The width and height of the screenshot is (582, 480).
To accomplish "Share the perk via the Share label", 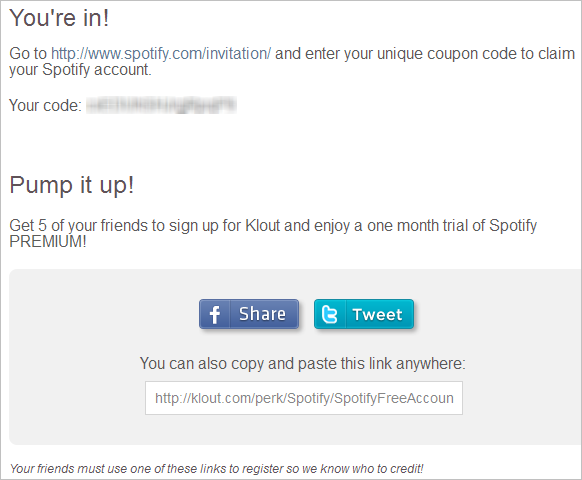I will point(262,314).
